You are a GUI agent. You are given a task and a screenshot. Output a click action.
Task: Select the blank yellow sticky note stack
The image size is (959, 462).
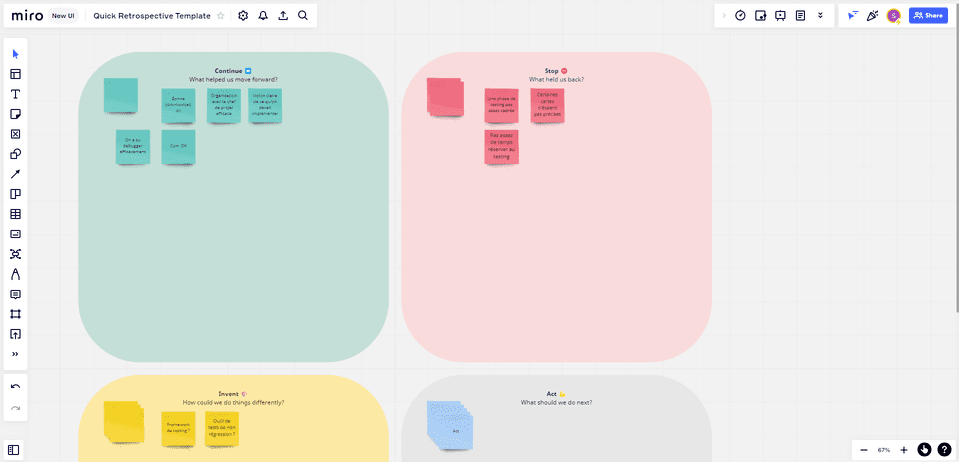click(x=124, y=421)
